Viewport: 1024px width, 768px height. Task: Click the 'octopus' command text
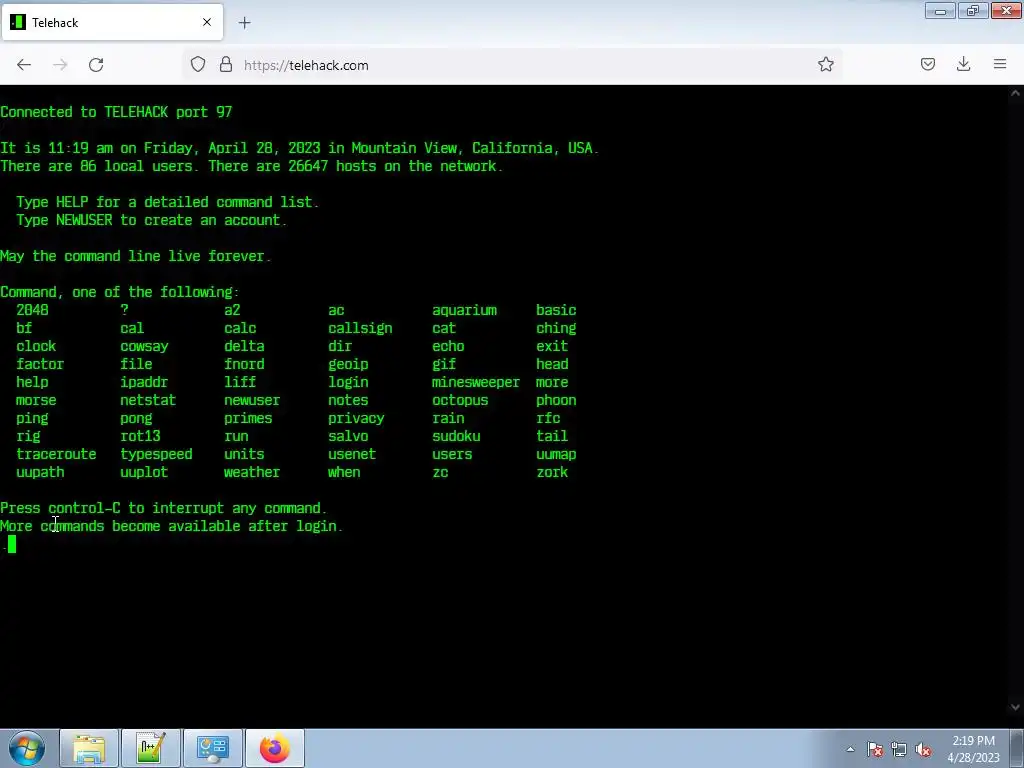pos(460,400)
